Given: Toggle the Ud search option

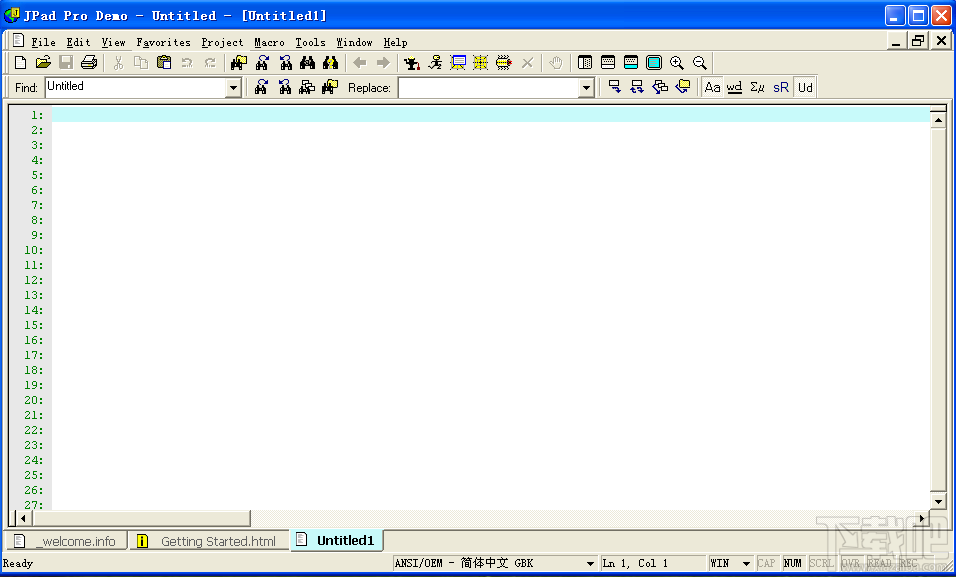Looking at the screenshot, I should pyautogui.click(x=805, y=87).
